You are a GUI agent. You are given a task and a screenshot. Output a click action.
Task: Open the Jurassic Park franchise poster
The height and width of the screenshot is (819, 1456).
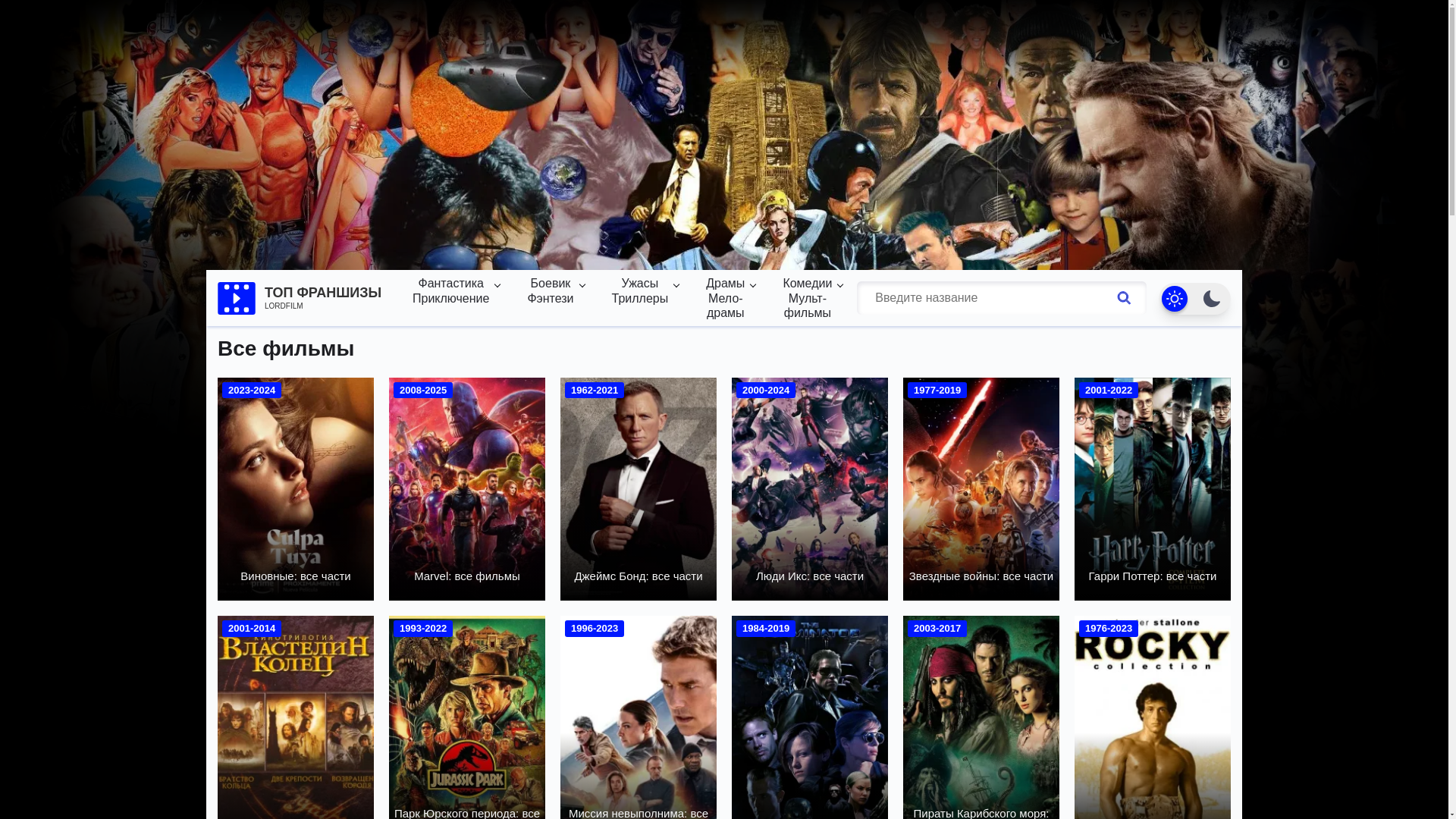467,717
